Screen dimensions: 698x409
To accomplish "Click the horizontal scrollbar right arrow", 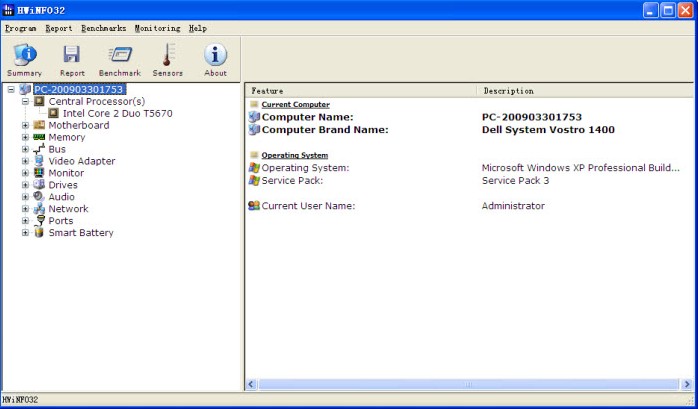I will point(686,384).
